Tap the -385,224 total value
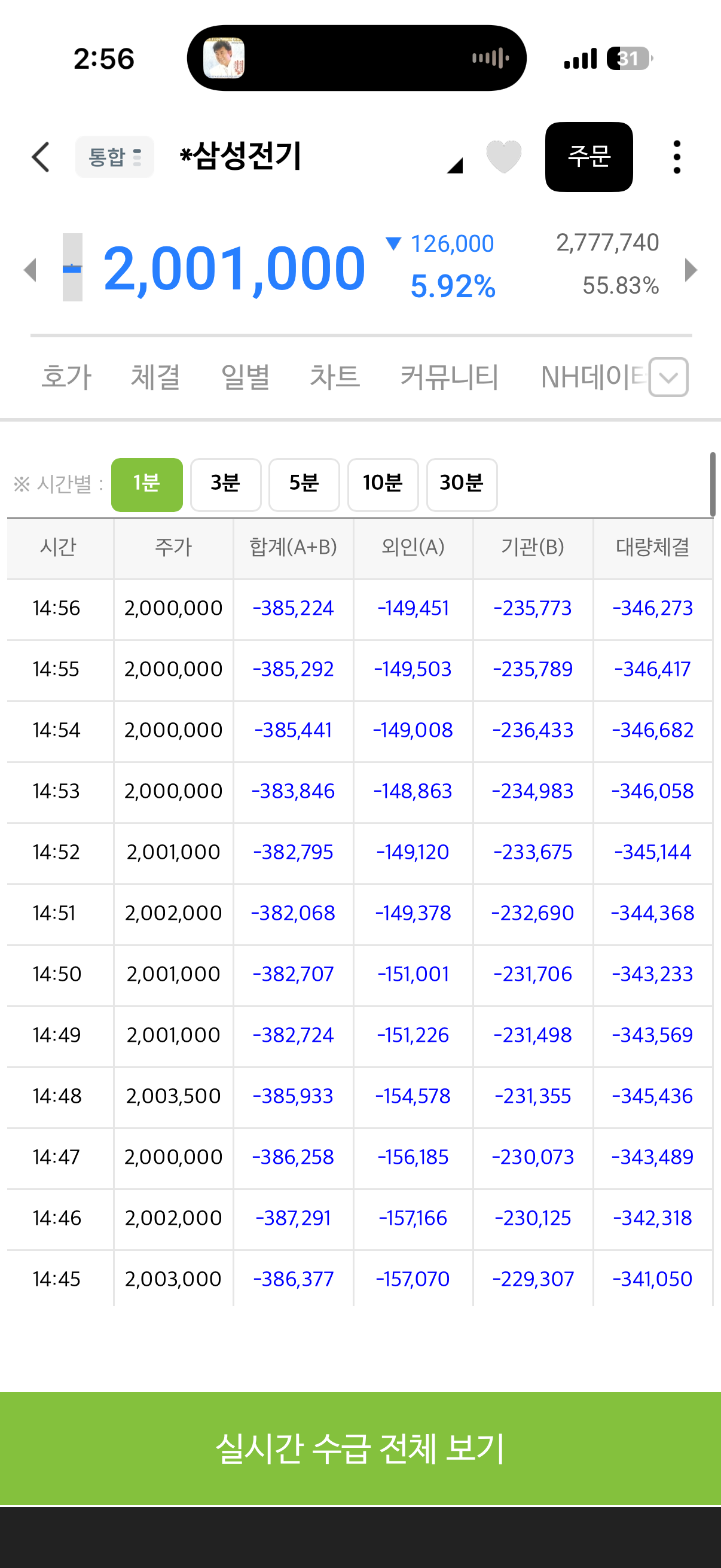Screen dimensions: 721x1568 (x=294, y=608)
